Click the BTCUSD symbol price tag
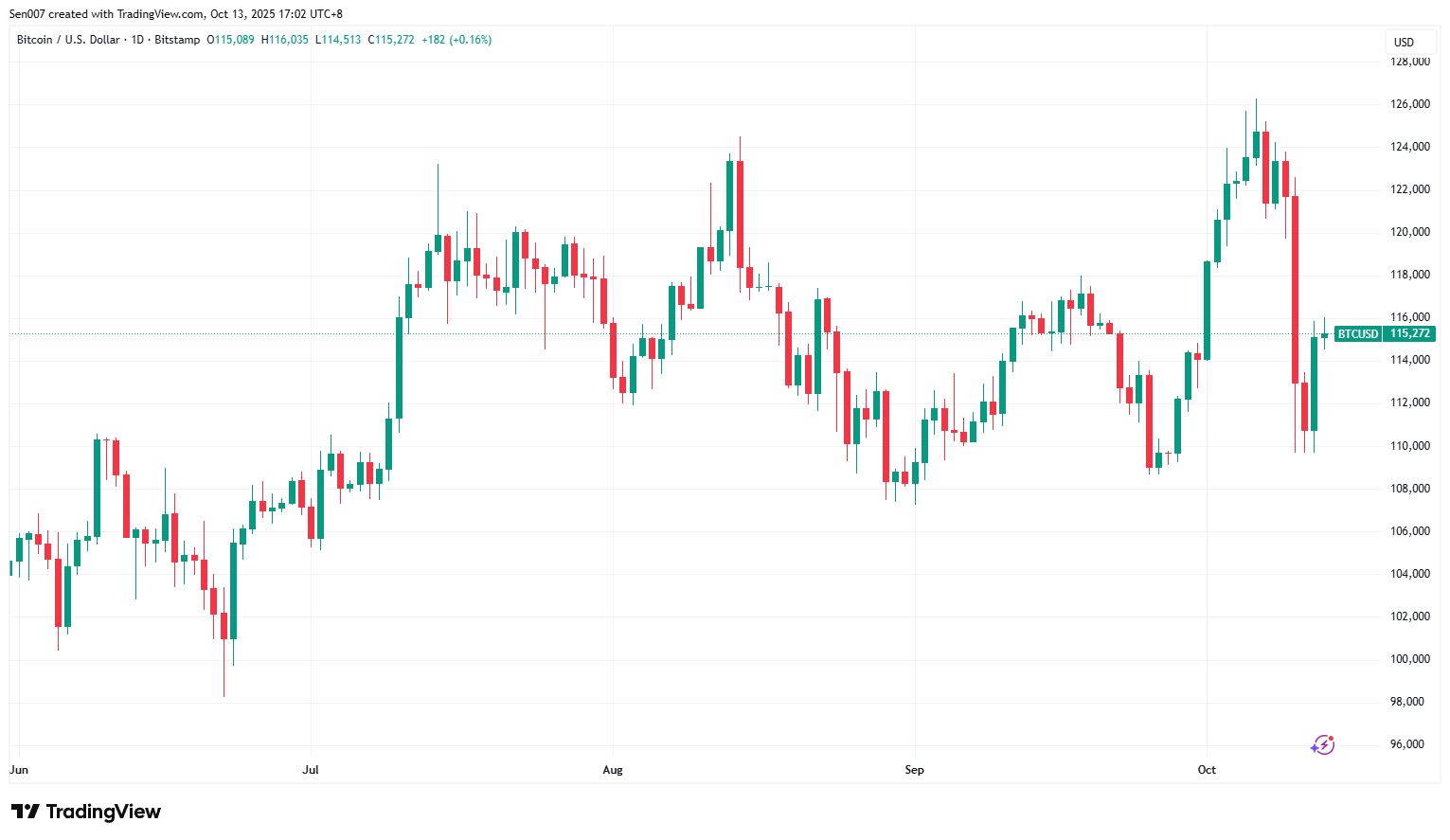The width and height of the screenshot is (1450, 840). coord(1357,333)
